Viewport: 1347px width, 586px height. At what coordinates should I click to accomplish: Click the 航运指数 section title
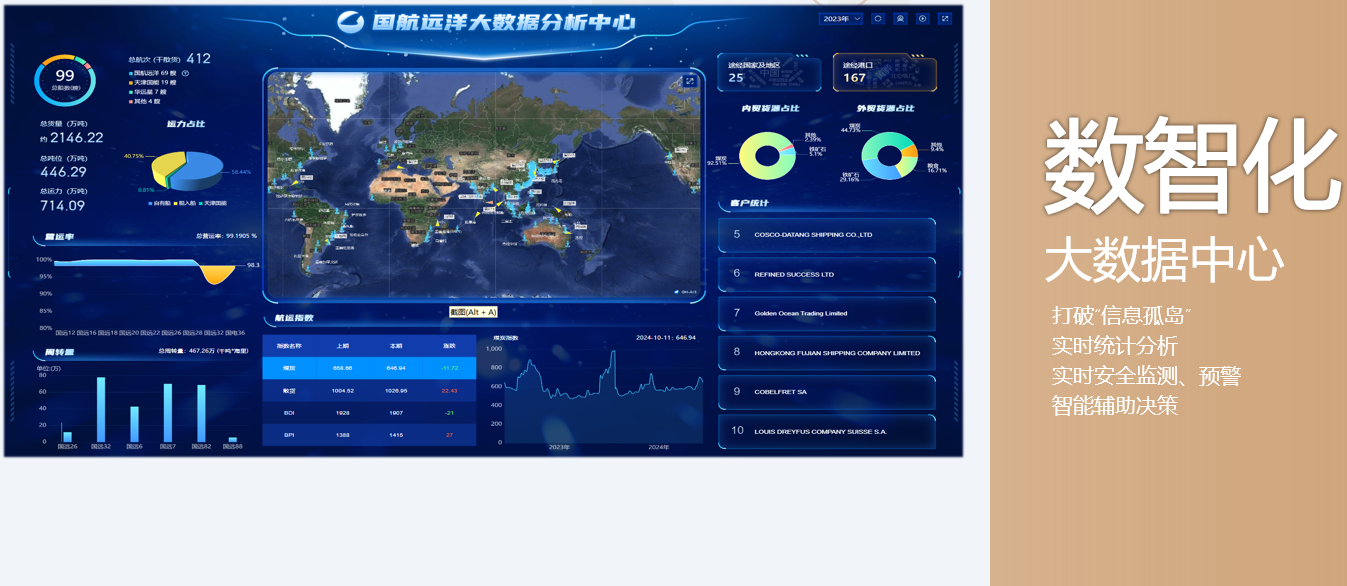click(294, 318)
